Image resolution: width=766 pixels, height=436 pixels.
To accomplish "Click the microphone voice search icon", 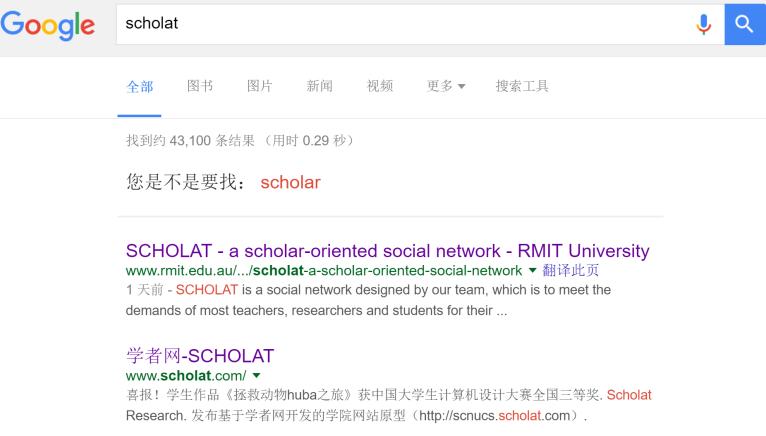I will click(x=704, y=23).
